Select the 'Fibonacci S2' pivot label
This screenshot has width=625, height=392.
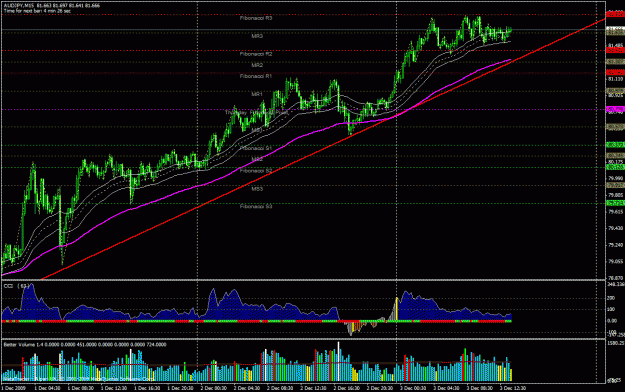click(256, 171)
